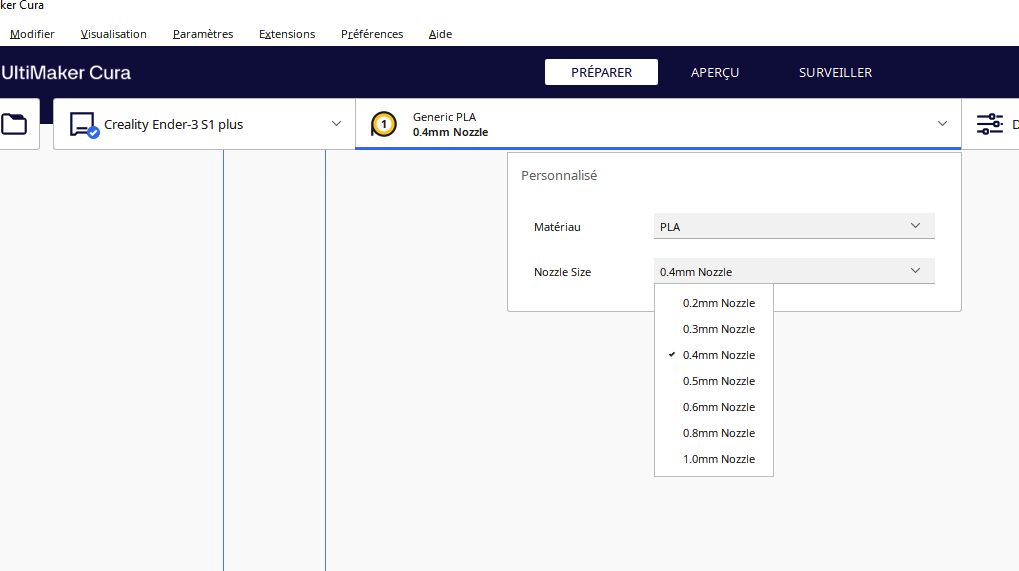Click the extruder 1 spool icon
1019x571 pixels.
383,124
